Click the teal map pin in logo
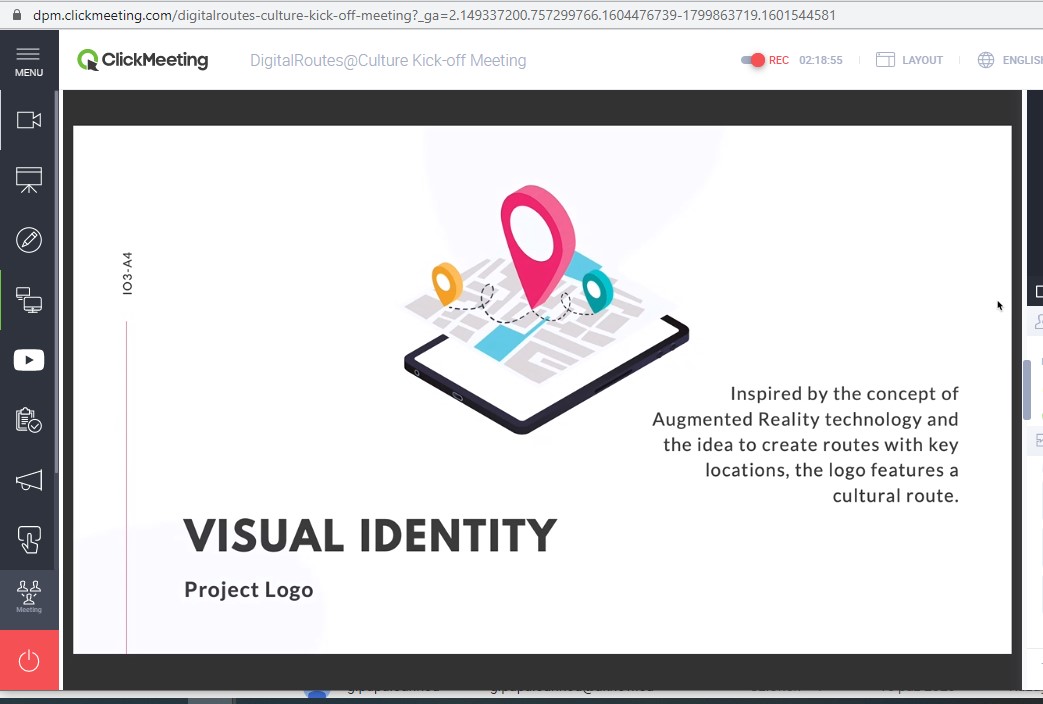Viewport: 1043px width, 704px height. click(x=597, y=291)
